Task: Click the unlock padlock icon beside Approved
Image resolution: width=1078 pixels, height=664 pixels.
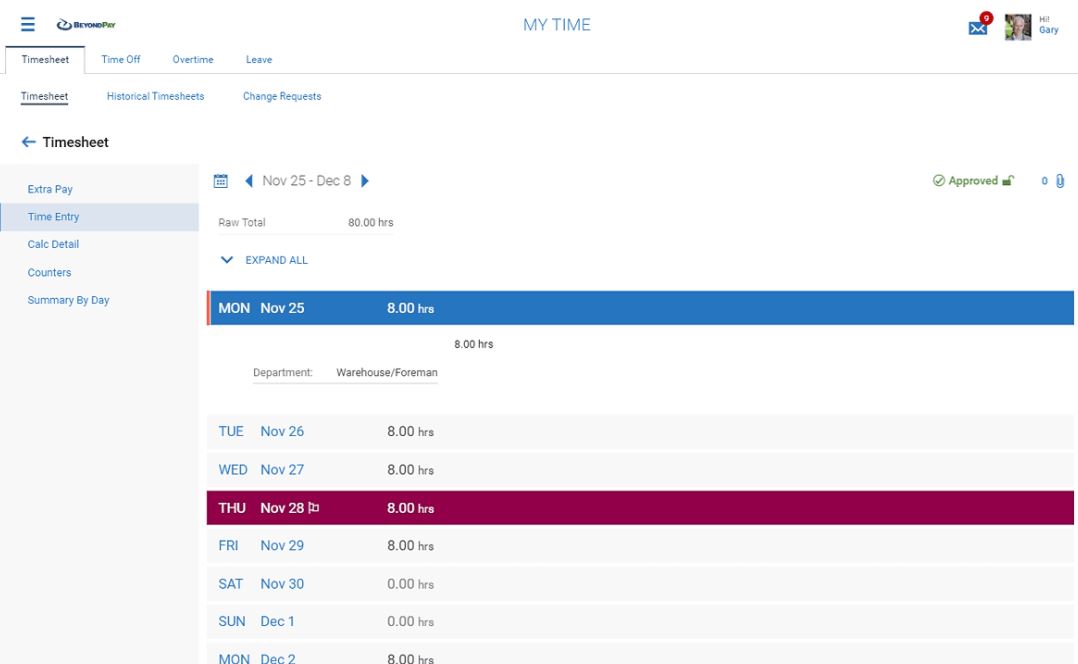Action: 1008,181
